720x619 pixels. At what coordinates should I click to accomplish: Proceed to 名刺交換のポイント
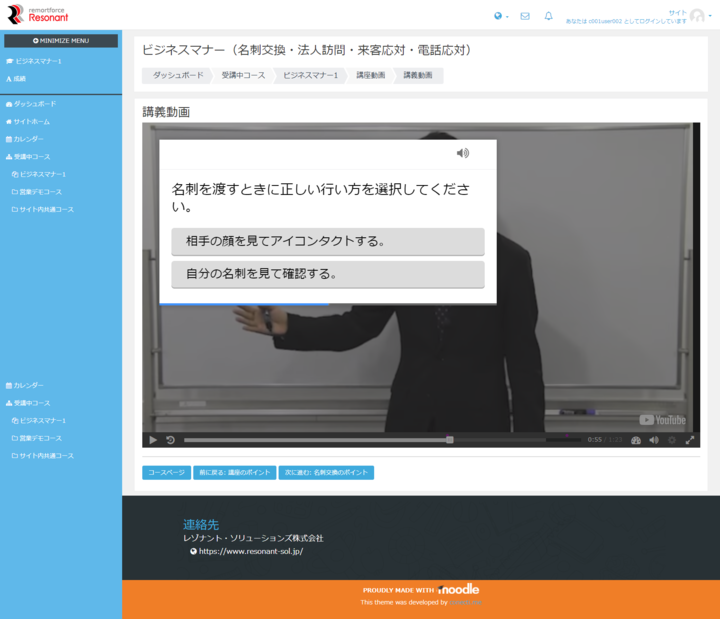[x=326, y=473]
